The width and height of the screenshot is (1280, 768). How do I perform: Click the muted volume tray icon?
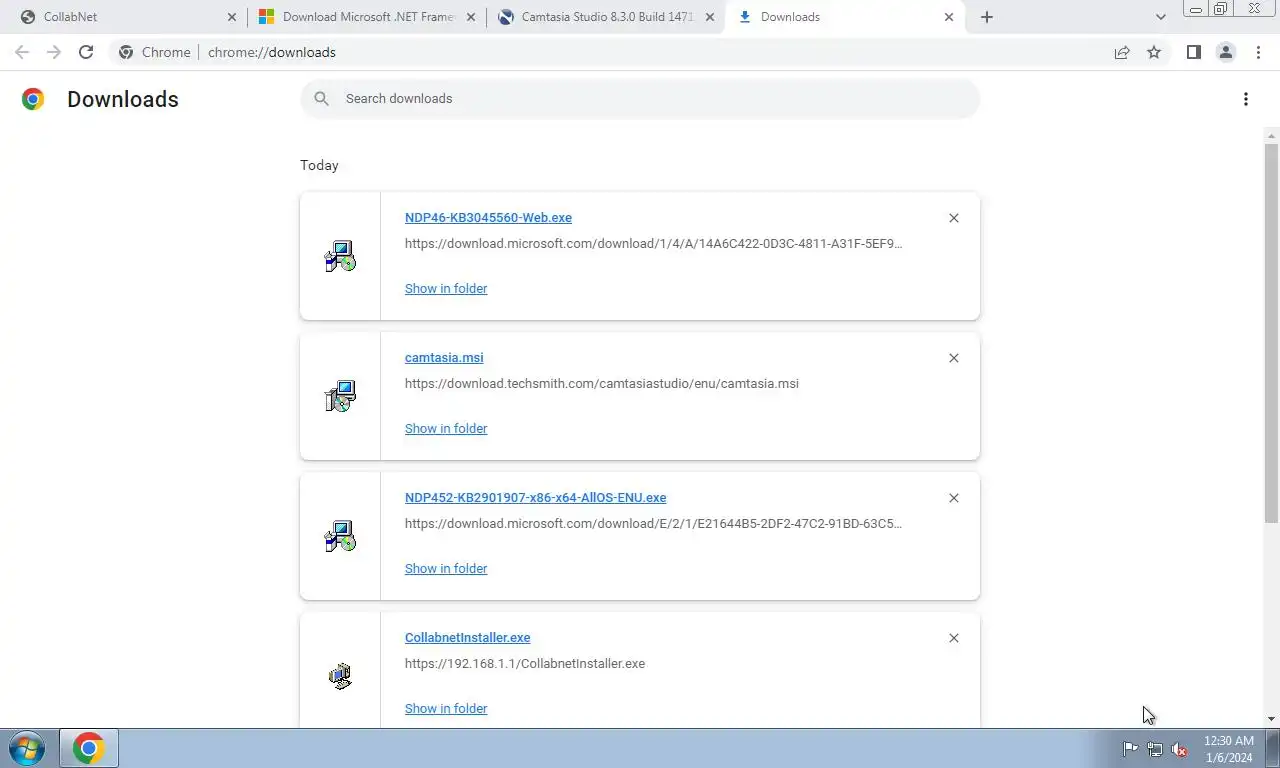click(1179, 749)
